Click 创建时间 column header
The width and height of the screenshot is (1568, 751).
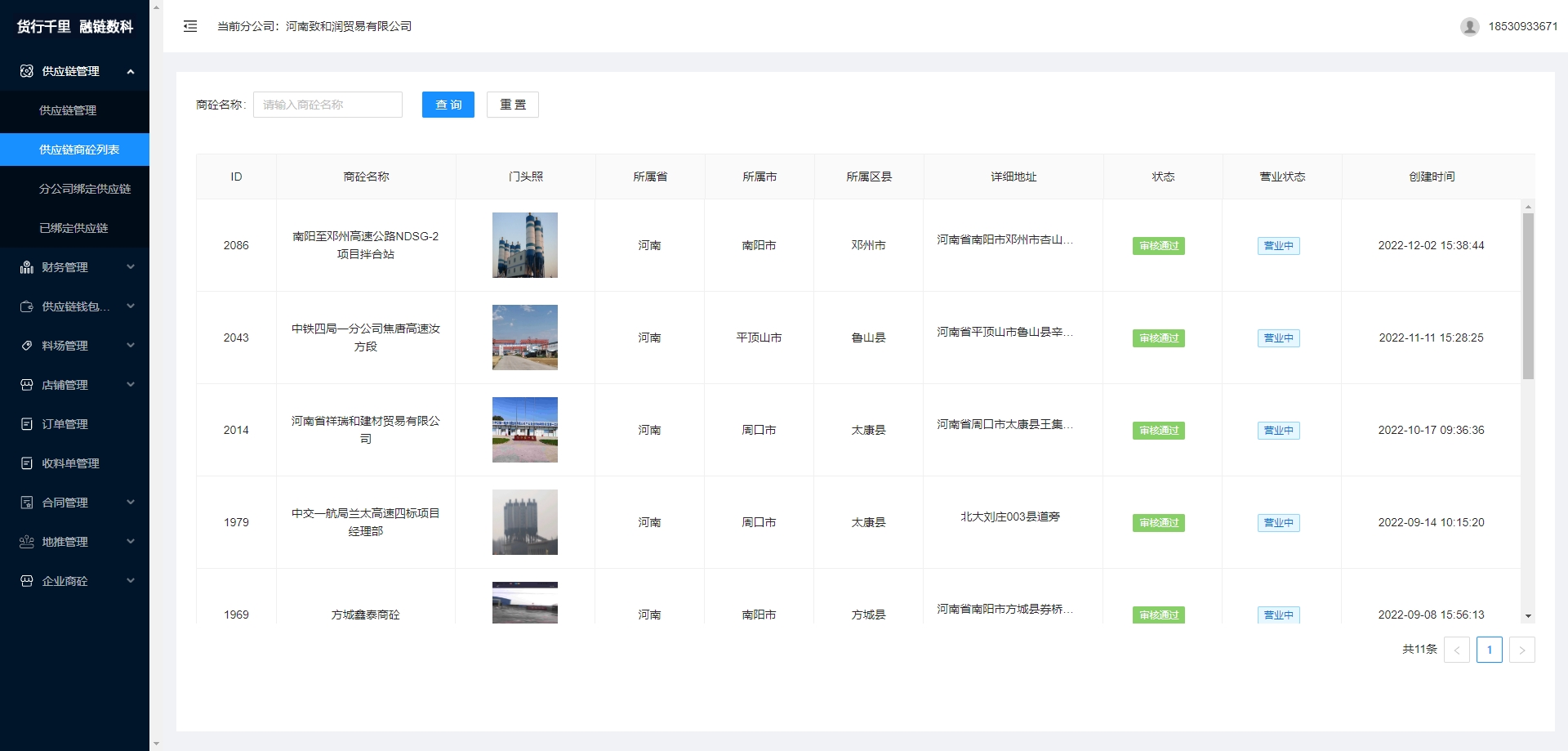coord(1432,177)
